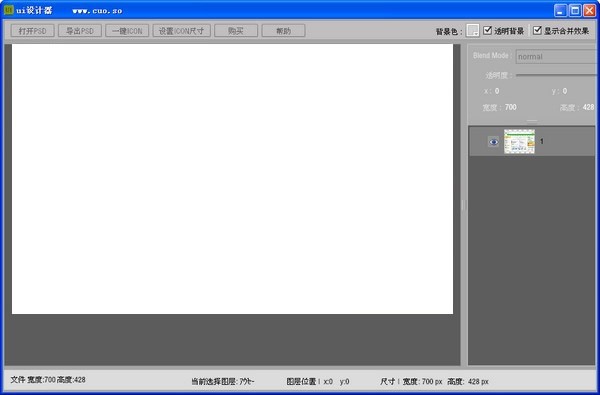The height and width of the screenshot is (395, 600).
Task: Select the thumbnail of layer 1
Action: click(519, 141)
